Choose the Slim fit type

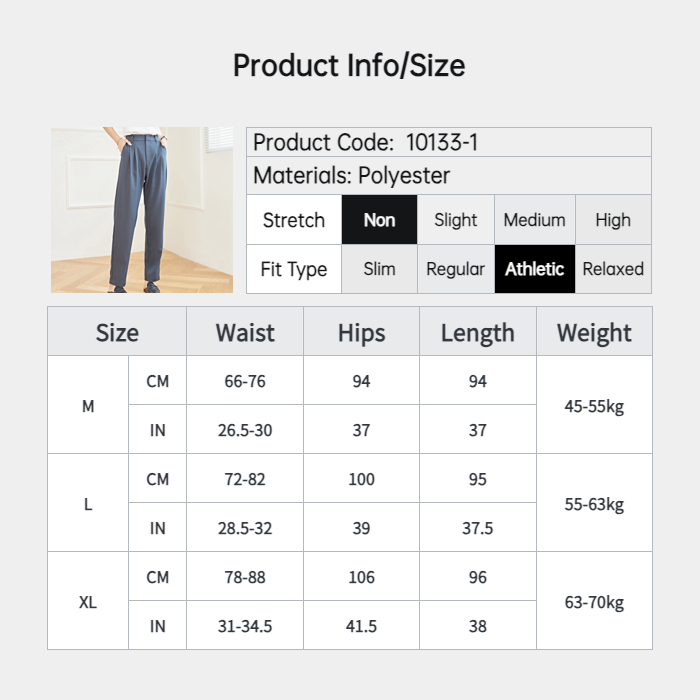coord(379,269)
